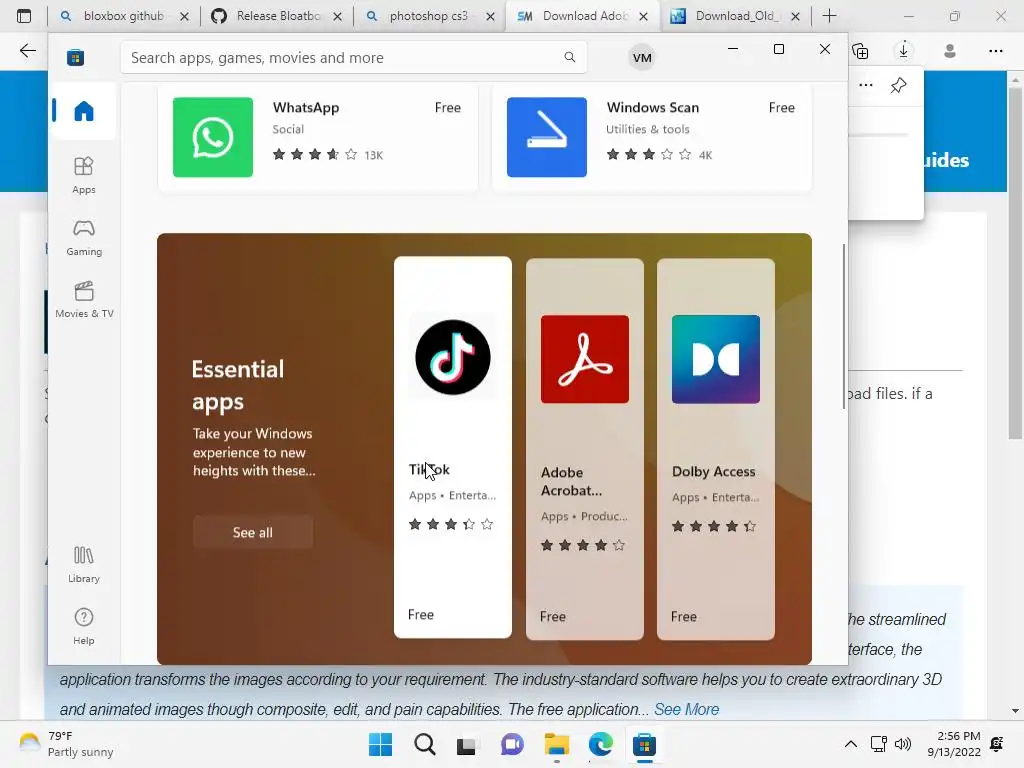Open the notification center icon
Viewport: 1024px width, 768px height.
[997, 744]
